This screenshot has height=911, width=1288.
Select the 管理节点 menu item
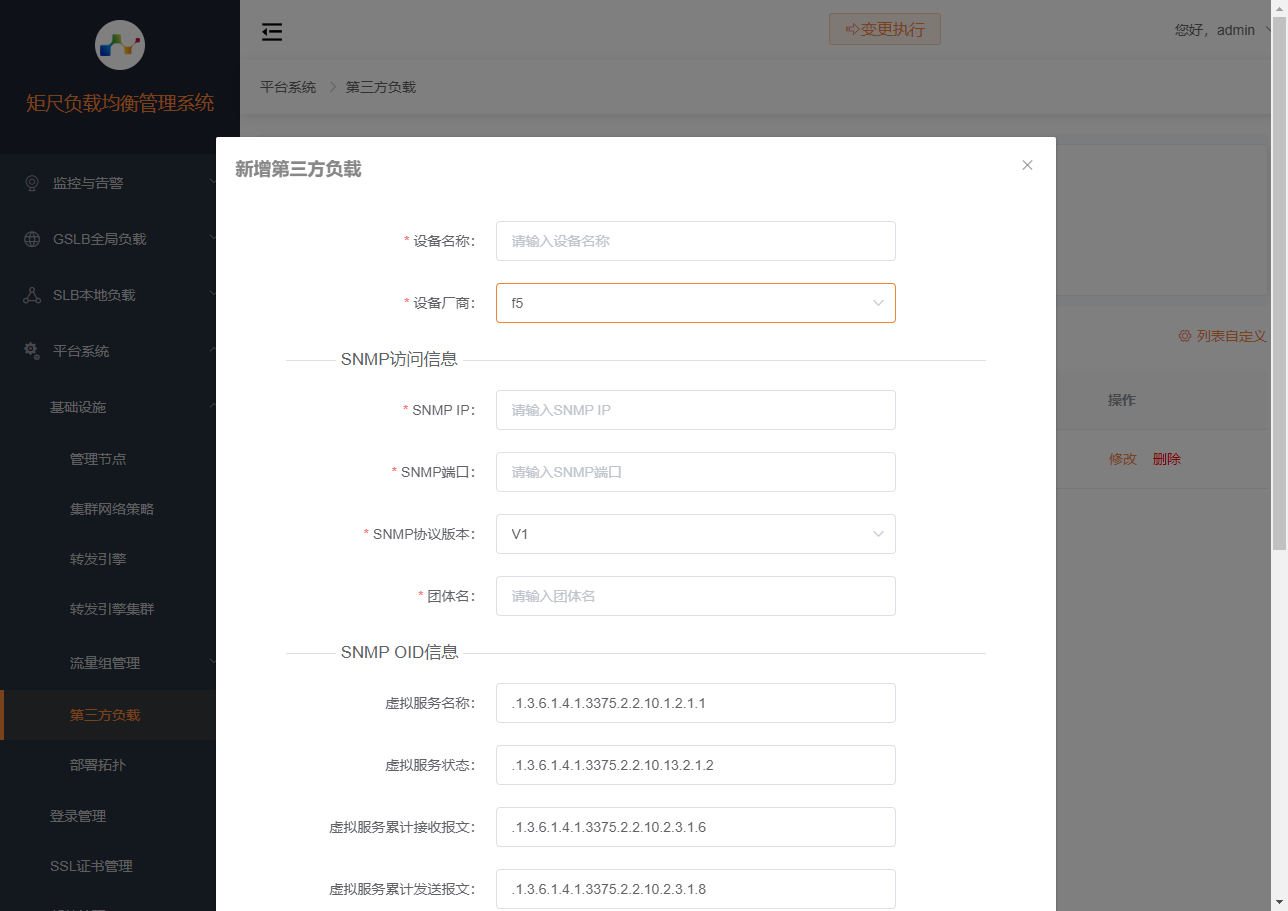pyautogui.click(x=98, y=459)
